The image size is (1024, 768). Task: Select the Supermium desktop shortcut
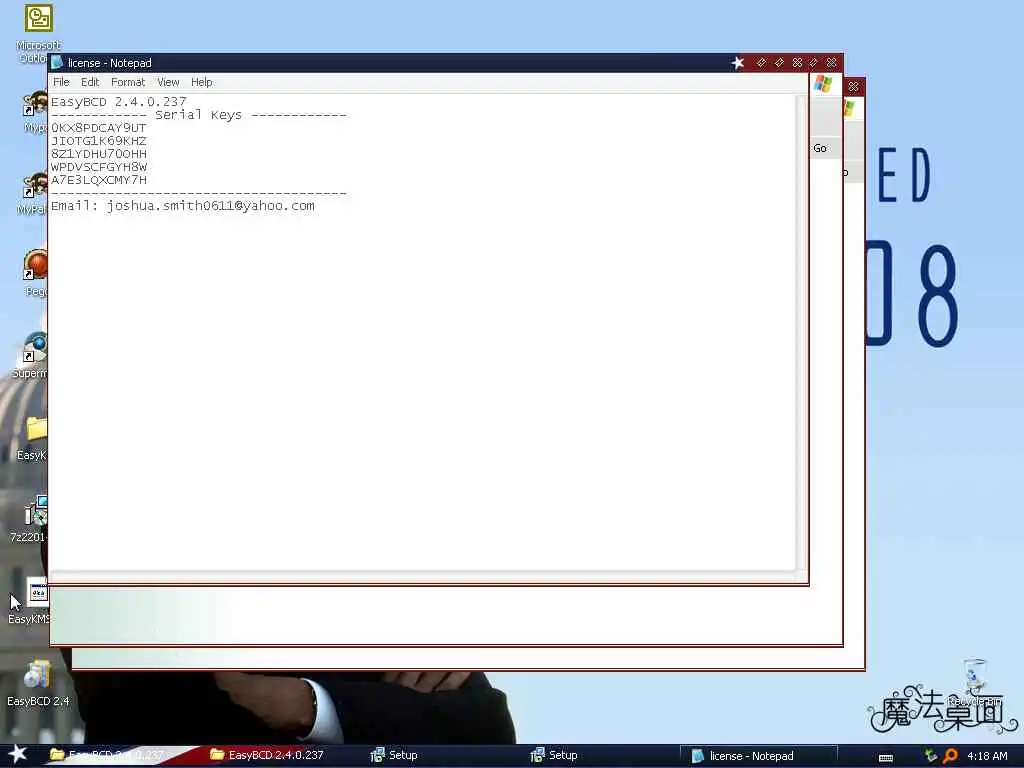29,356
